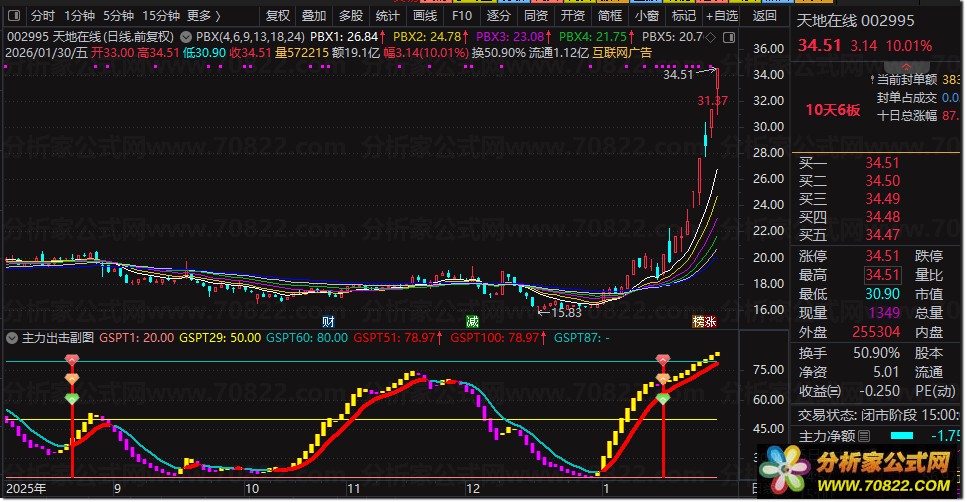Click the 财 financial event marker
This screenshot has width=967, height=502.
(328, 321)
